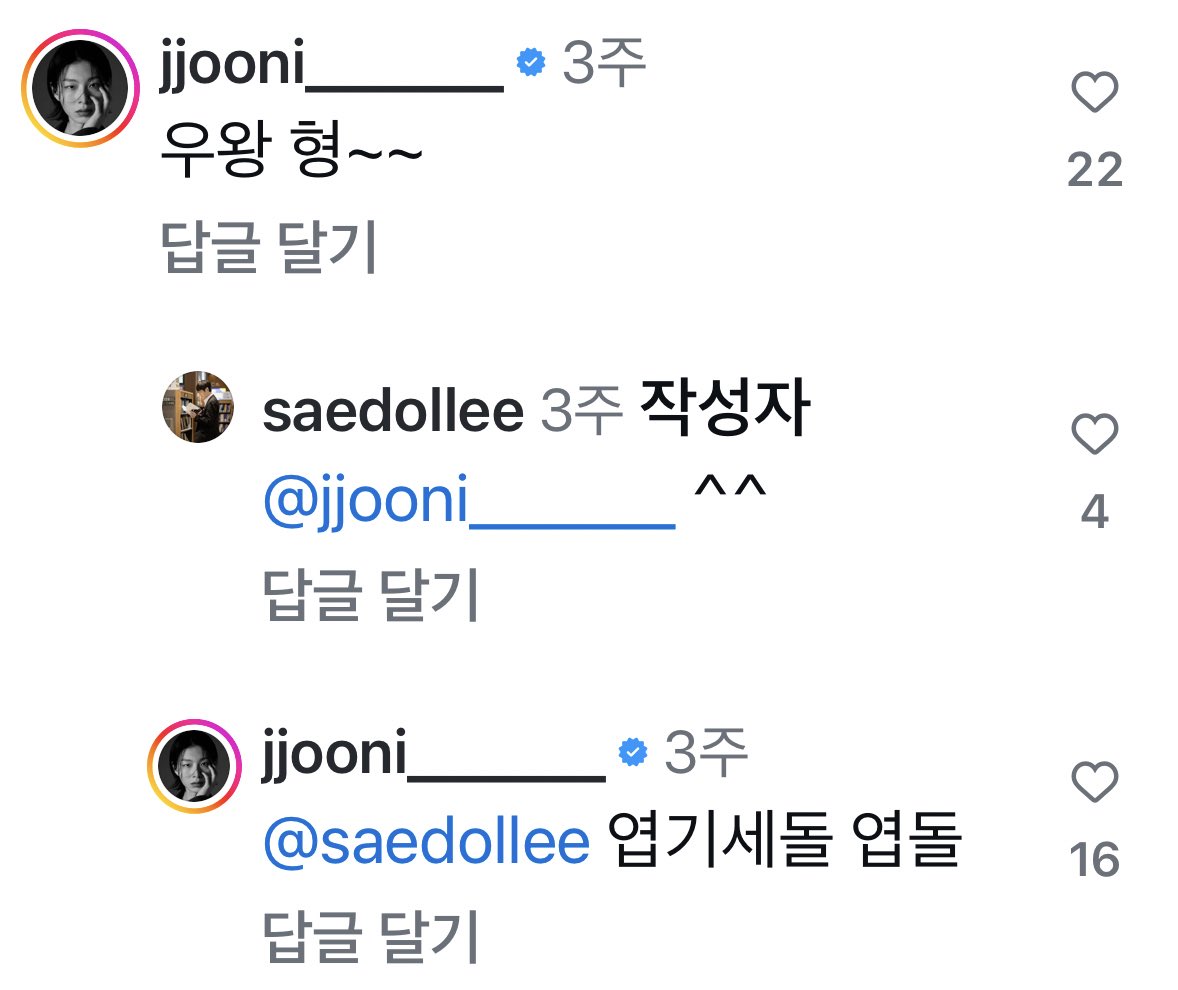The height and width of the screenshot is (990, 1178).
Task: Open jjooni's story from the top profile picture
Action: [80, 88]
